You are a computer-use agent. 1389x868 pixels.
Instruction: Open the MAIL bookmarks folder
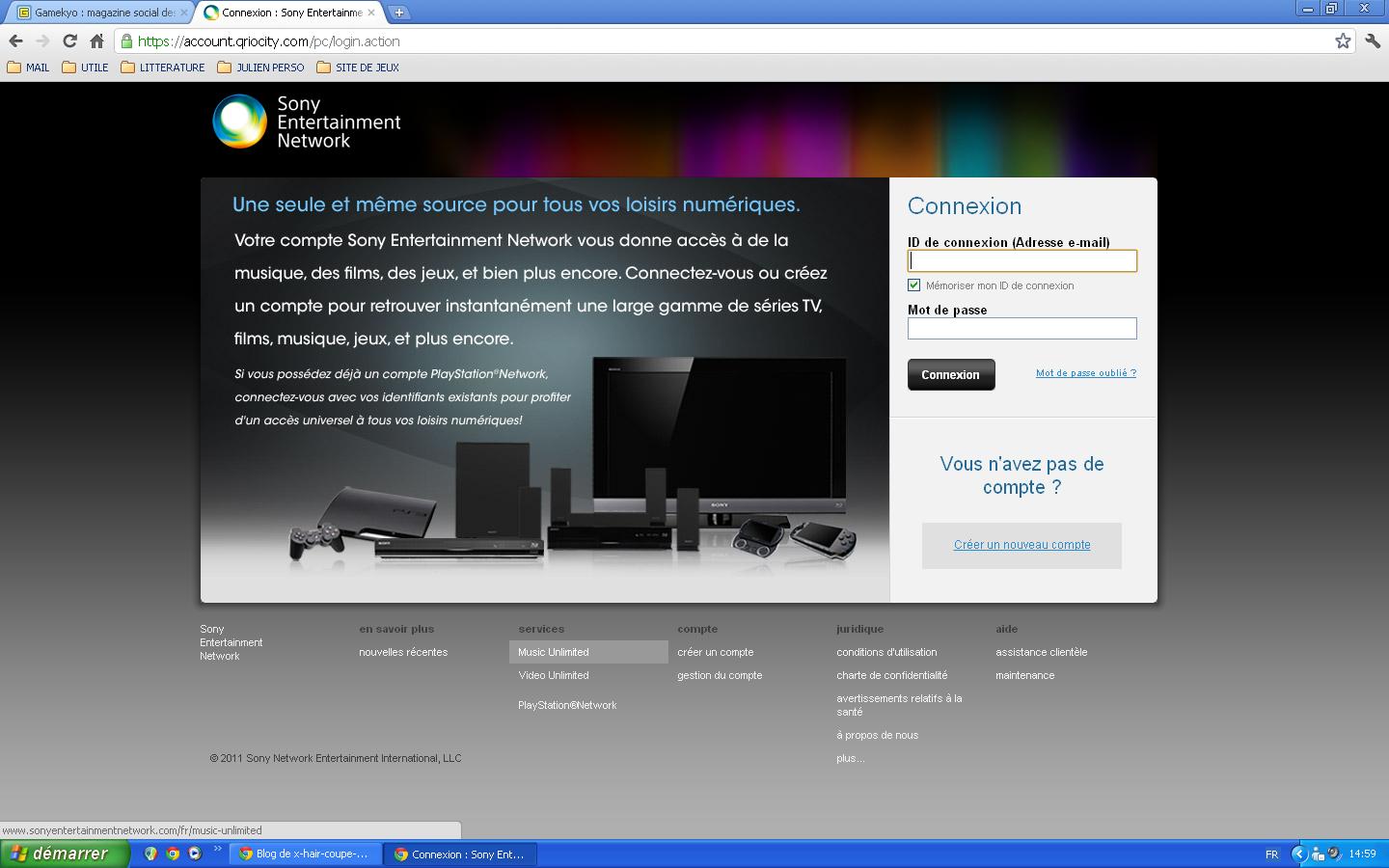[x=28, y=68]
